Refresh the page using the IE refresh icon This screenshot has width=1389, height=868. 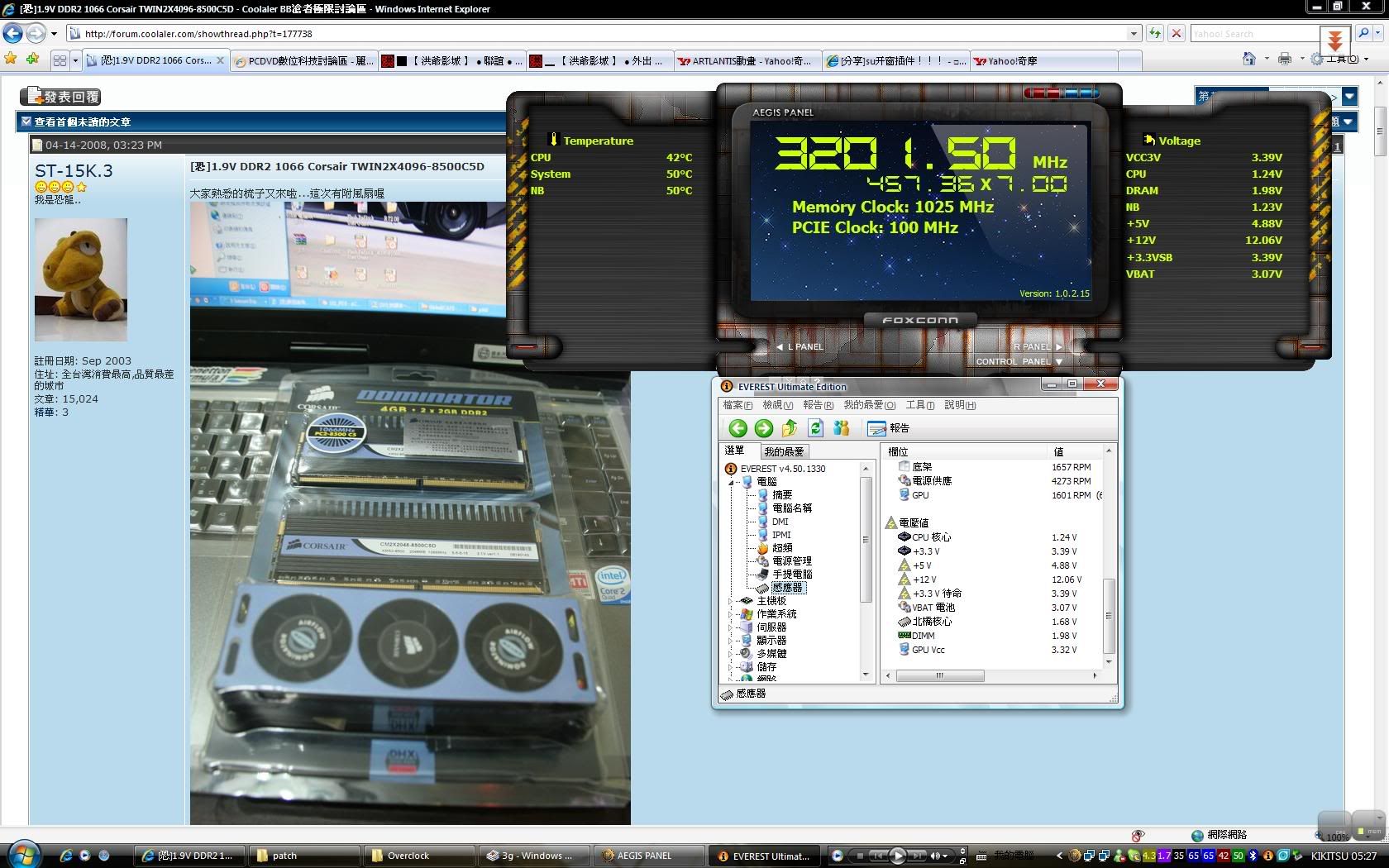click(1154, 34)
